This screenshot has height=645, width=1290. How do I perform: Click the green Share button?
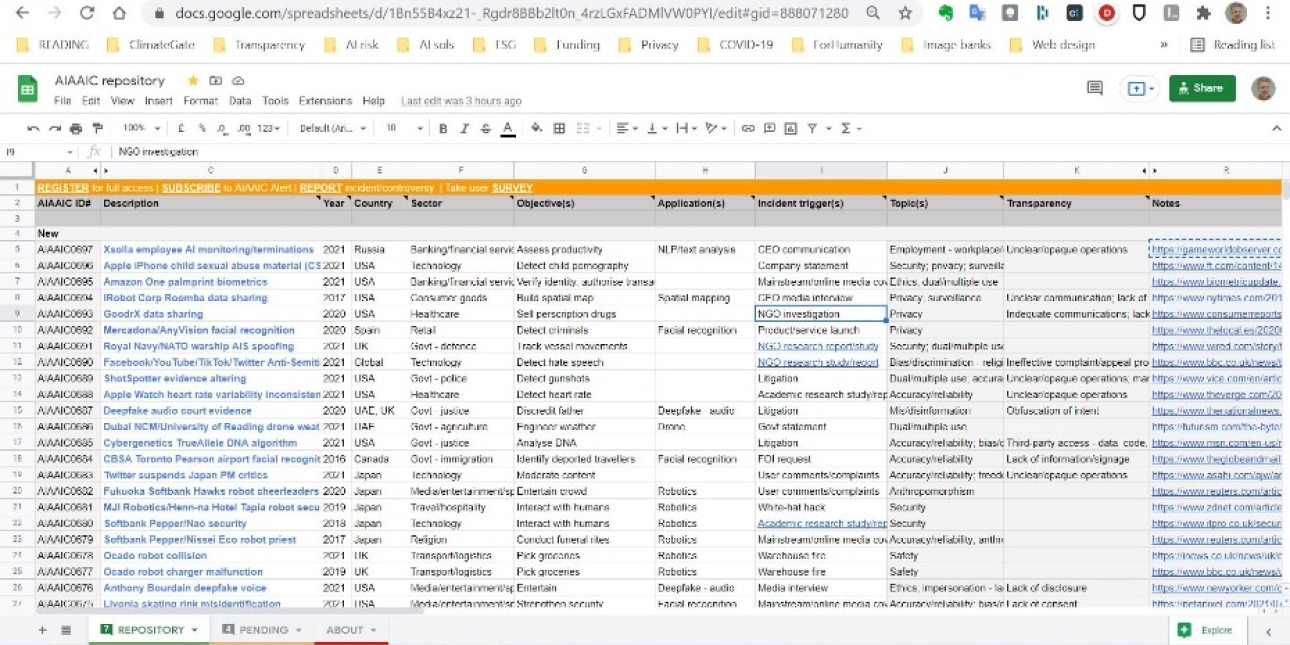coord(1201,88)
